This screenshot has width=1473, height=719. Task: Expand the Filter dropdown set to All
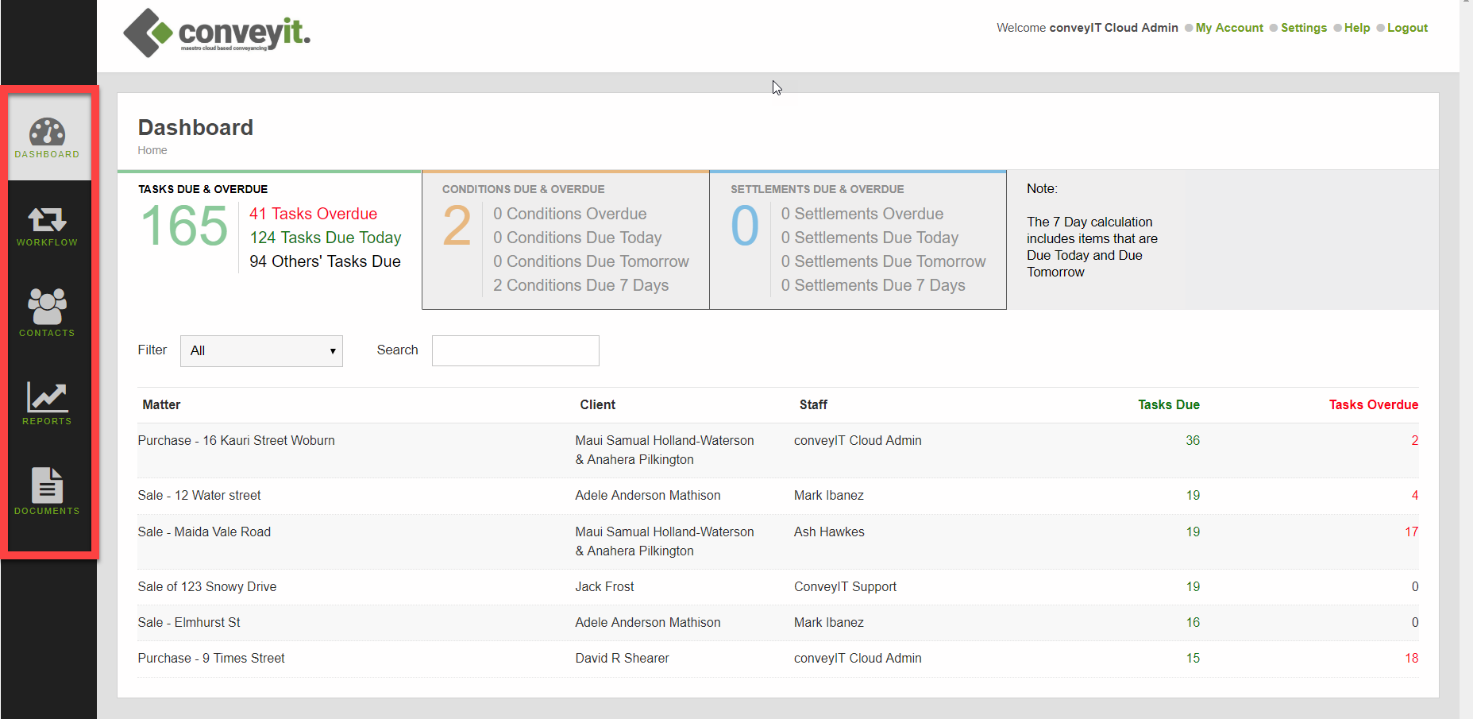261,351
